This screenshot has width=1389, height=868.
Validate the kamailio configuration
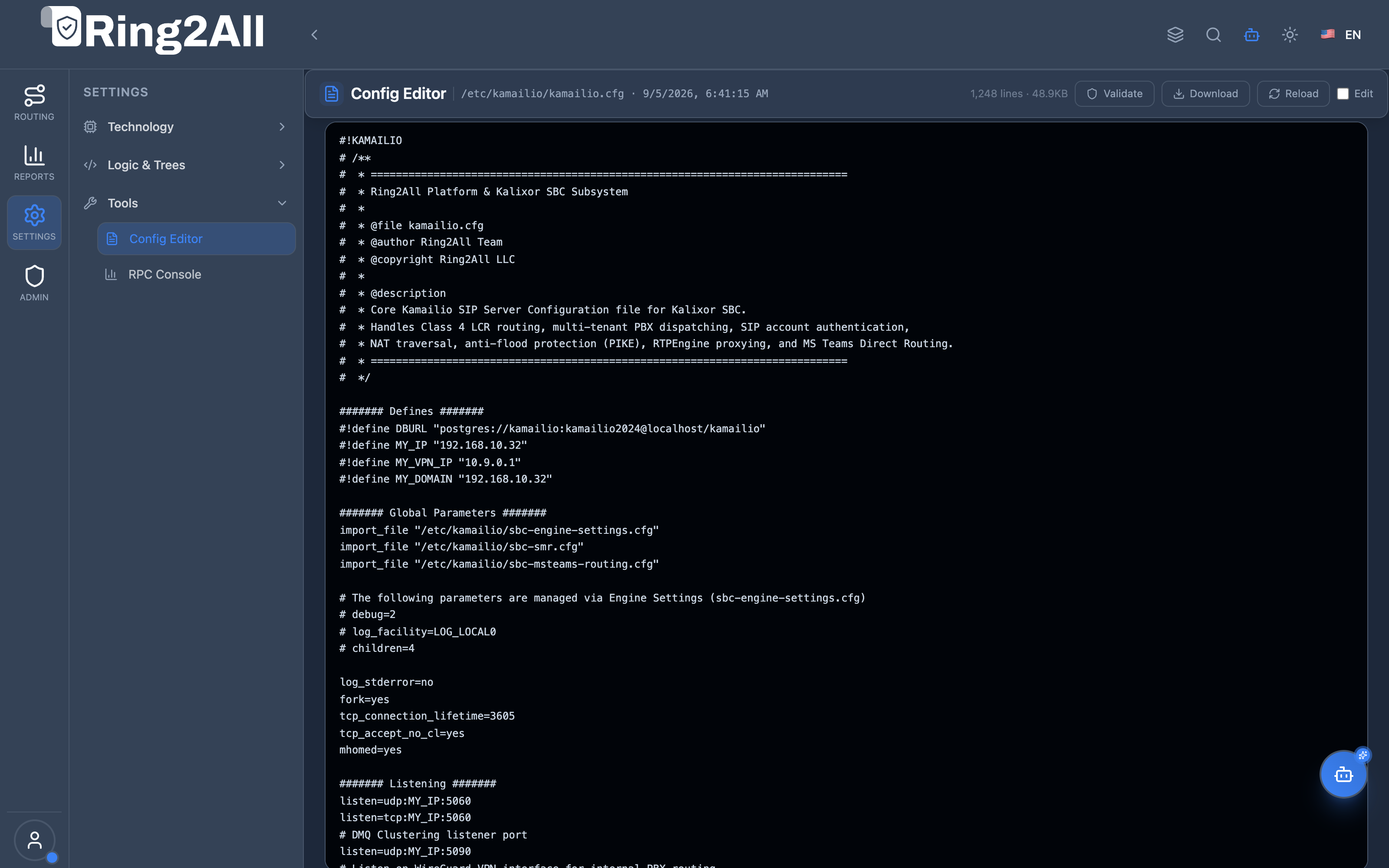click(1114, 94)
